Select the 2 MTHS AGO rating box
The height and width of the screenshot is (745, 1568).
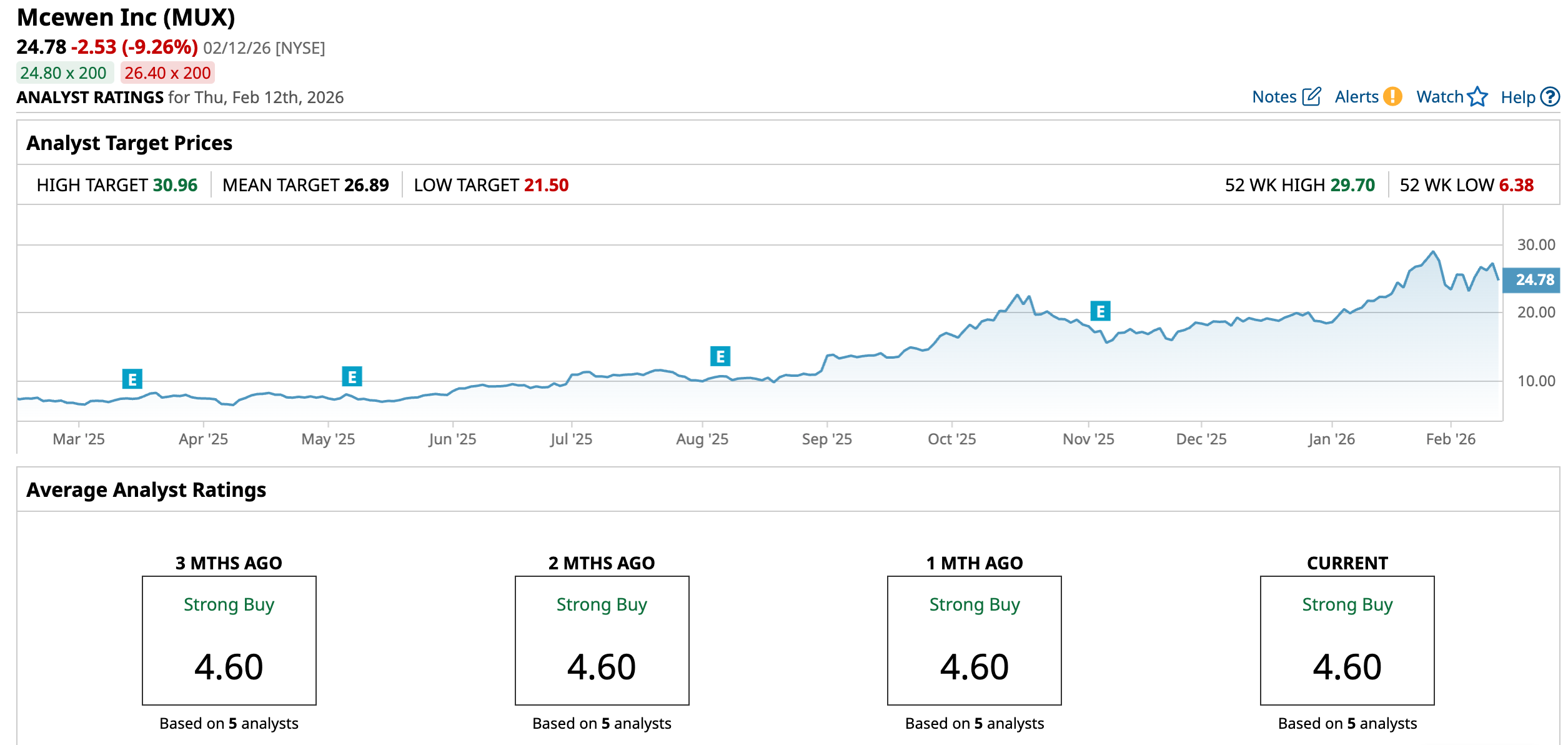pos(602,640)
